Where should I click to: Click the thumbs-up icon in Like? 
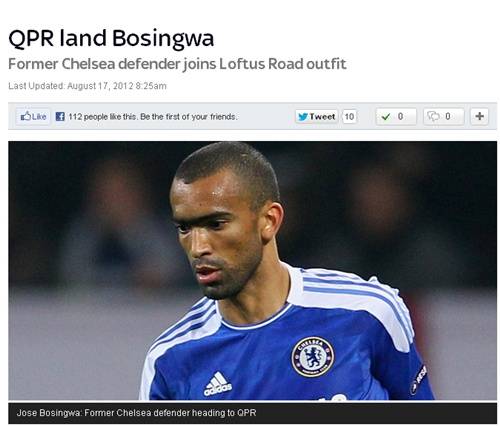click(x=25, y=116)
